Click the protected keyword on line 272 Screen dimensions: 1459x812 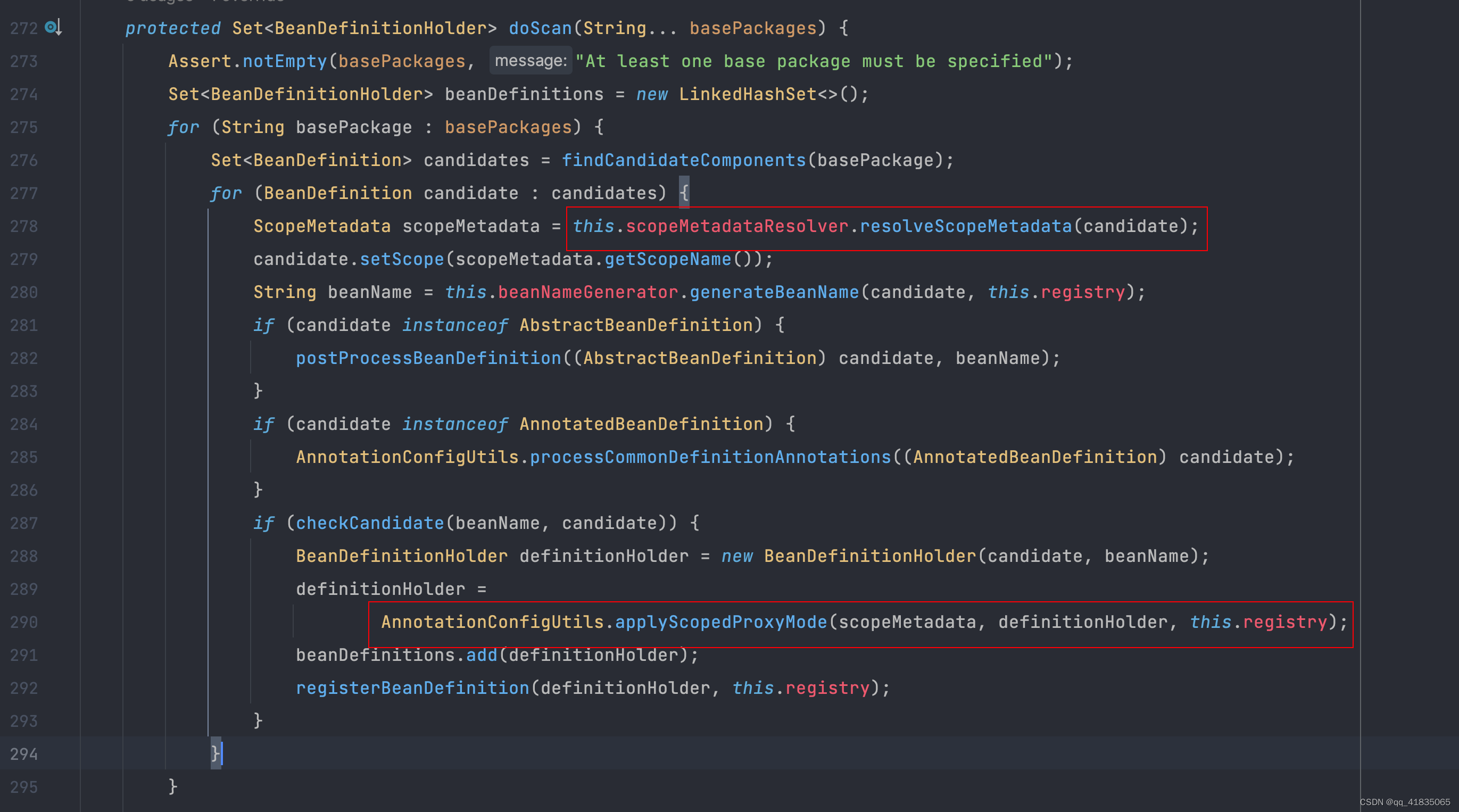(x=173, y=28)
